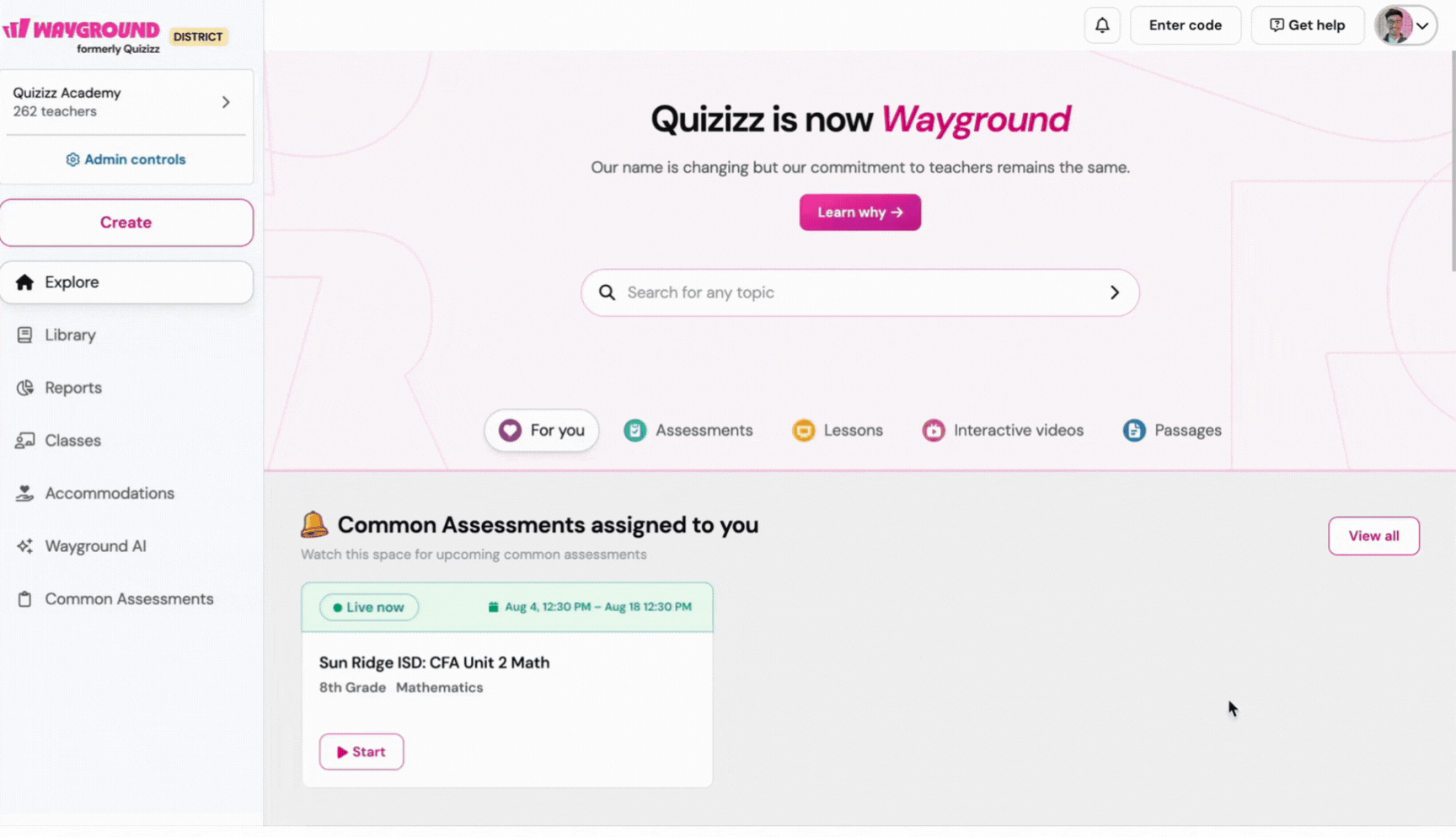Select the For you tab
Screen dimensions: 1456x837
click(541, 431)
